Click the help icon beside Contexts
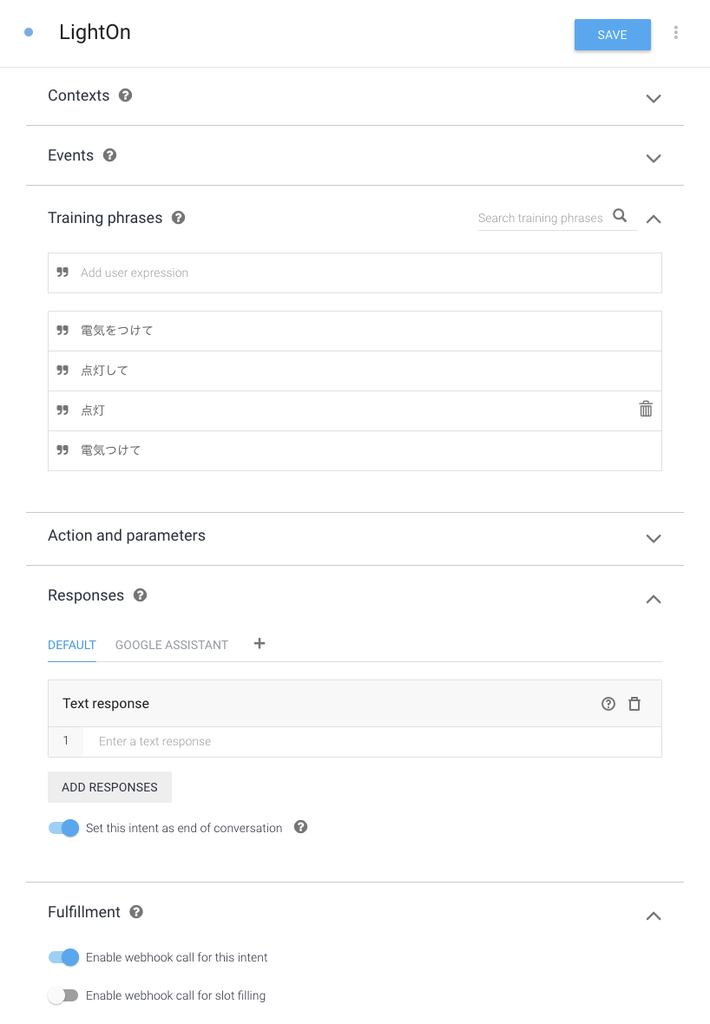Image resolution: width=710 pixels, height=1024 pixels. (x=125, y=96)
